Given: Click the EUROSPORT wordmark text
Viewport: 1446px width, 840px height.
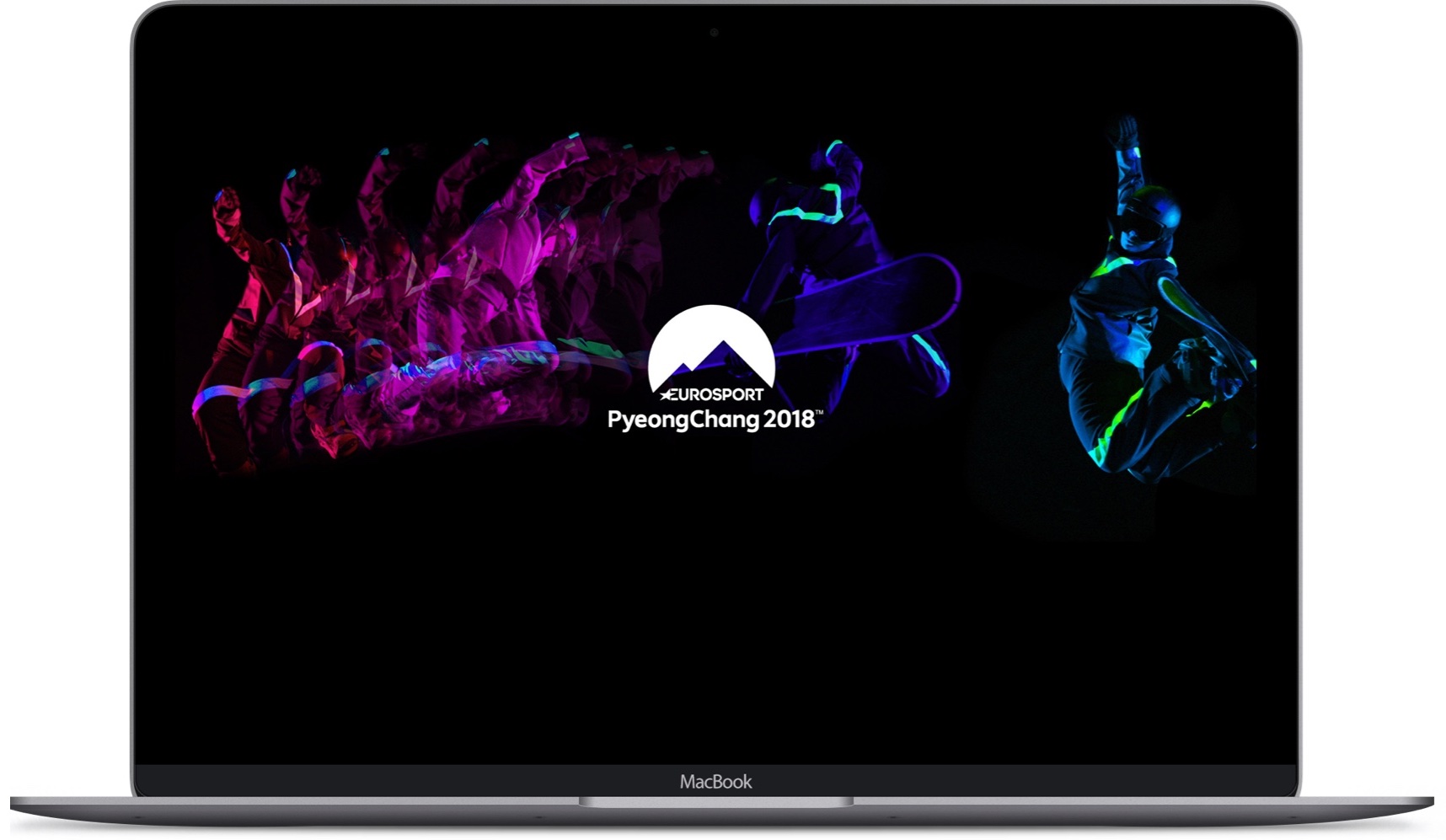Looking at the screenshot, I should [x=720, y=394].
